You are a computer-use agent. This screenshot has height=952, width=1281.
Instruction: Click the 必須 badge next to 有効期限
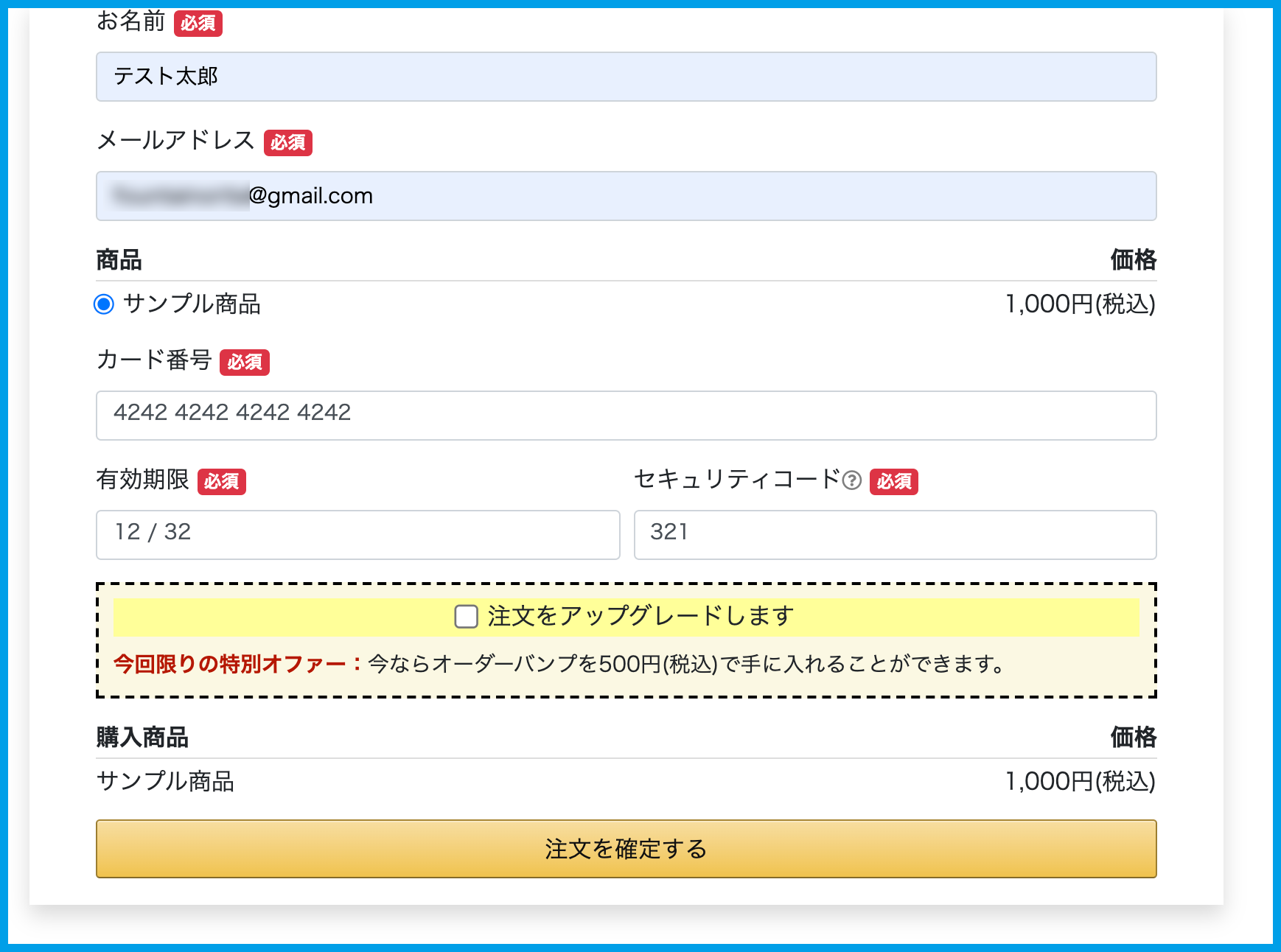point(221,481)
